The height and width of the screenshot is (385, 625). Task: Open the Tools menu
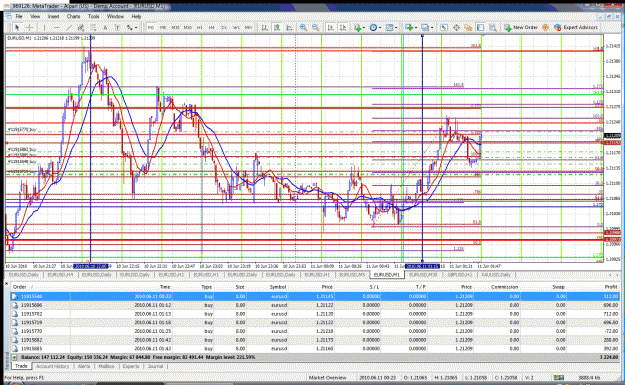point(94,16)
